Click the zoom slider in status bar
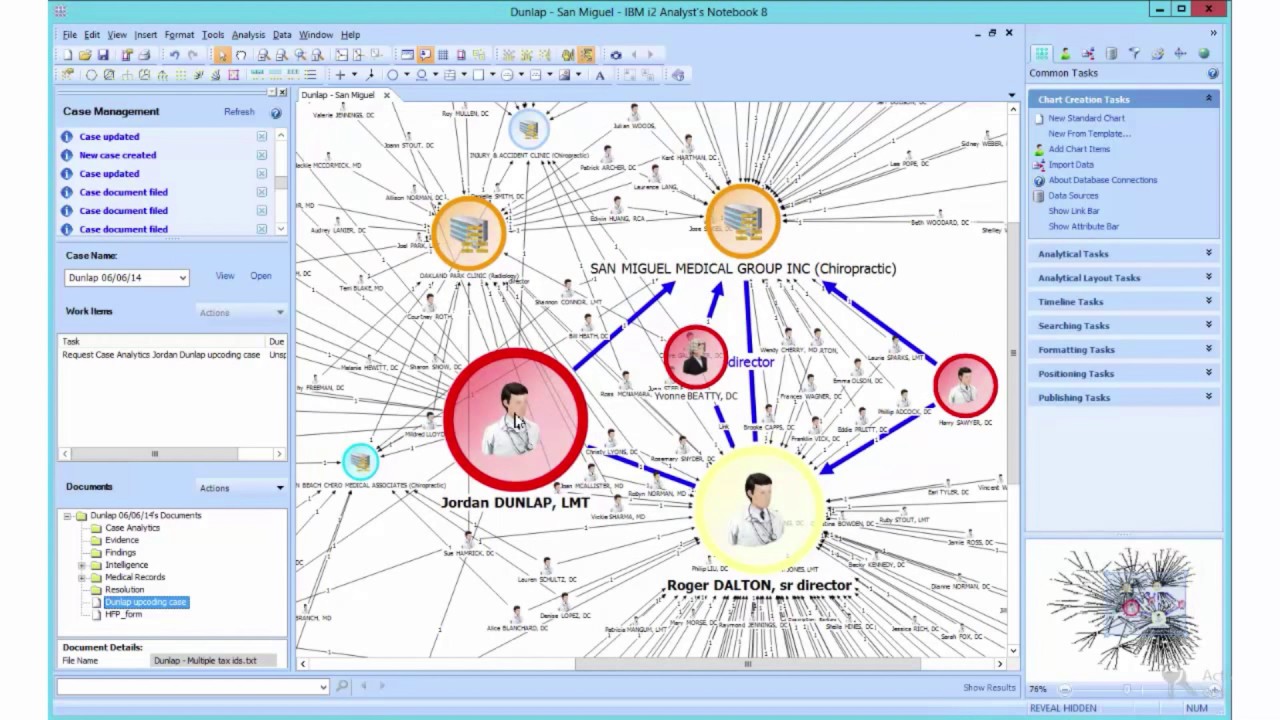 (1125, 689)
